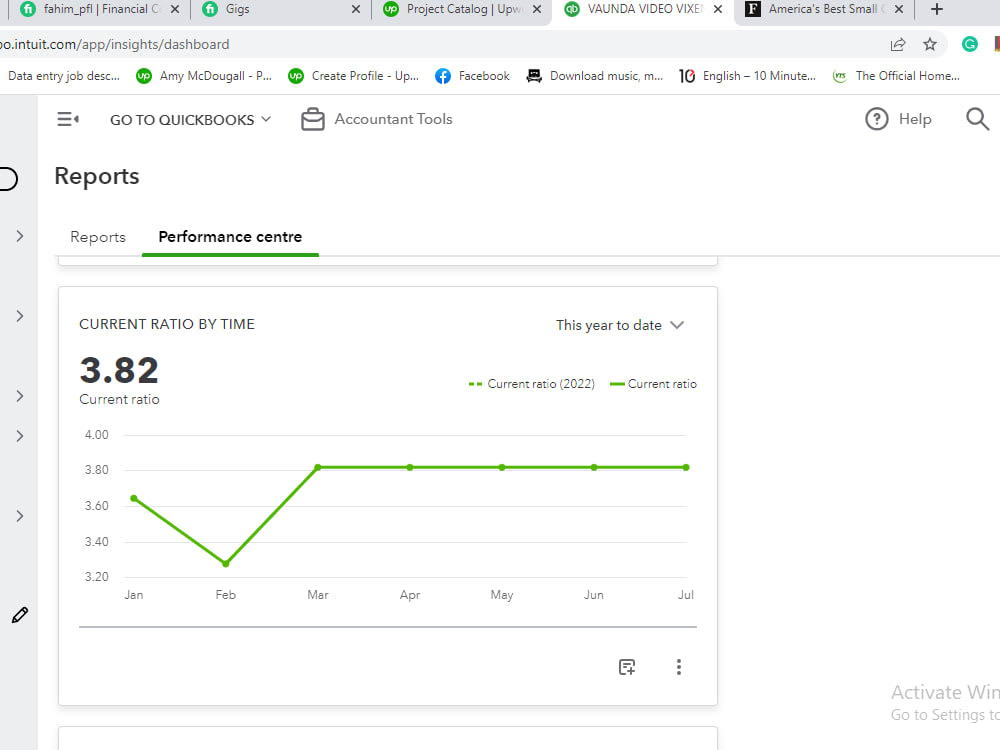This screenshot has width=1000, height=750.
Task: Click the pencil edit icon in sidebar
Action: (x=20, y=615)
